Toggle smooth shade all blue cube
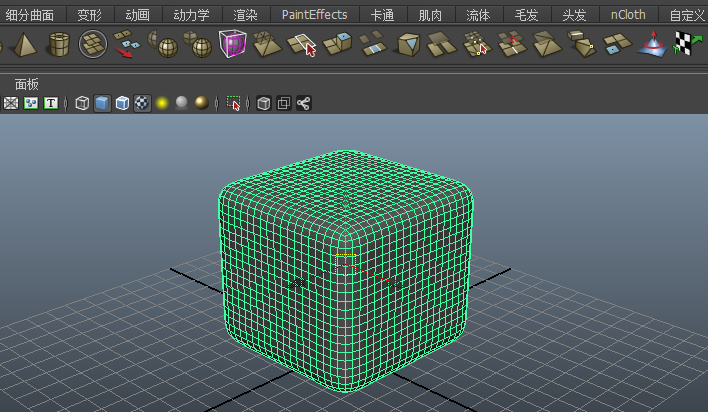 122,103
